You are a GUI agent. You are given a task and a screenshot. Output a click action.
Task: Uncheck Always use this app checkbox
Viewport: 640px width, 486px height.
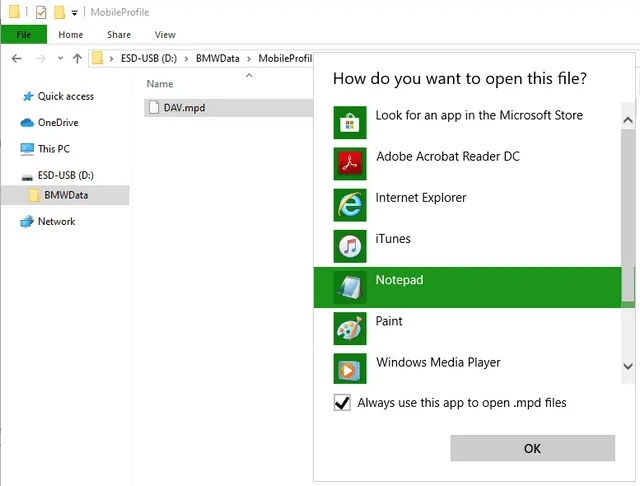342,403
